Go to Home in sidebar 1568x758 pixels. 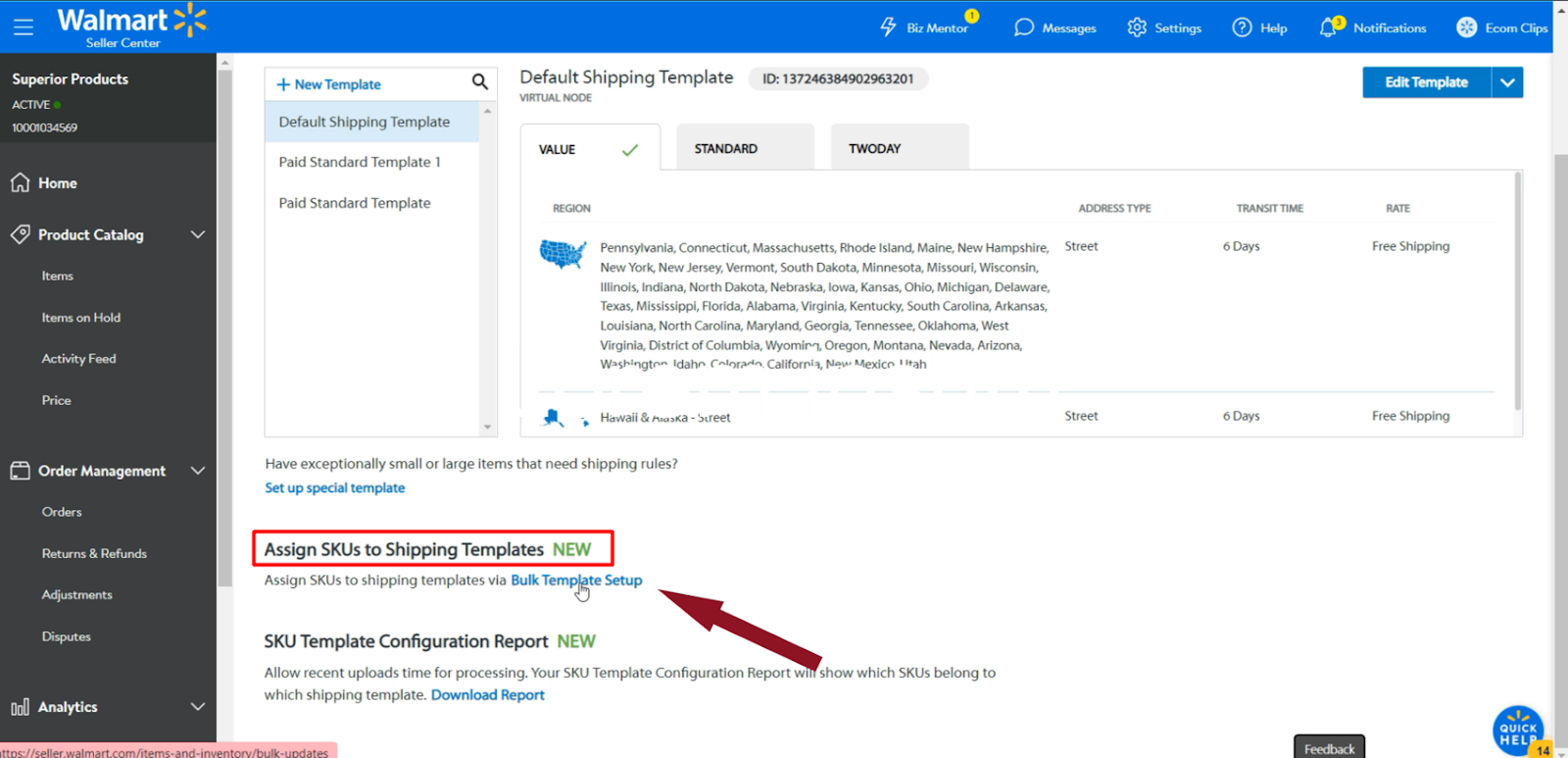[x=58, y=183]
